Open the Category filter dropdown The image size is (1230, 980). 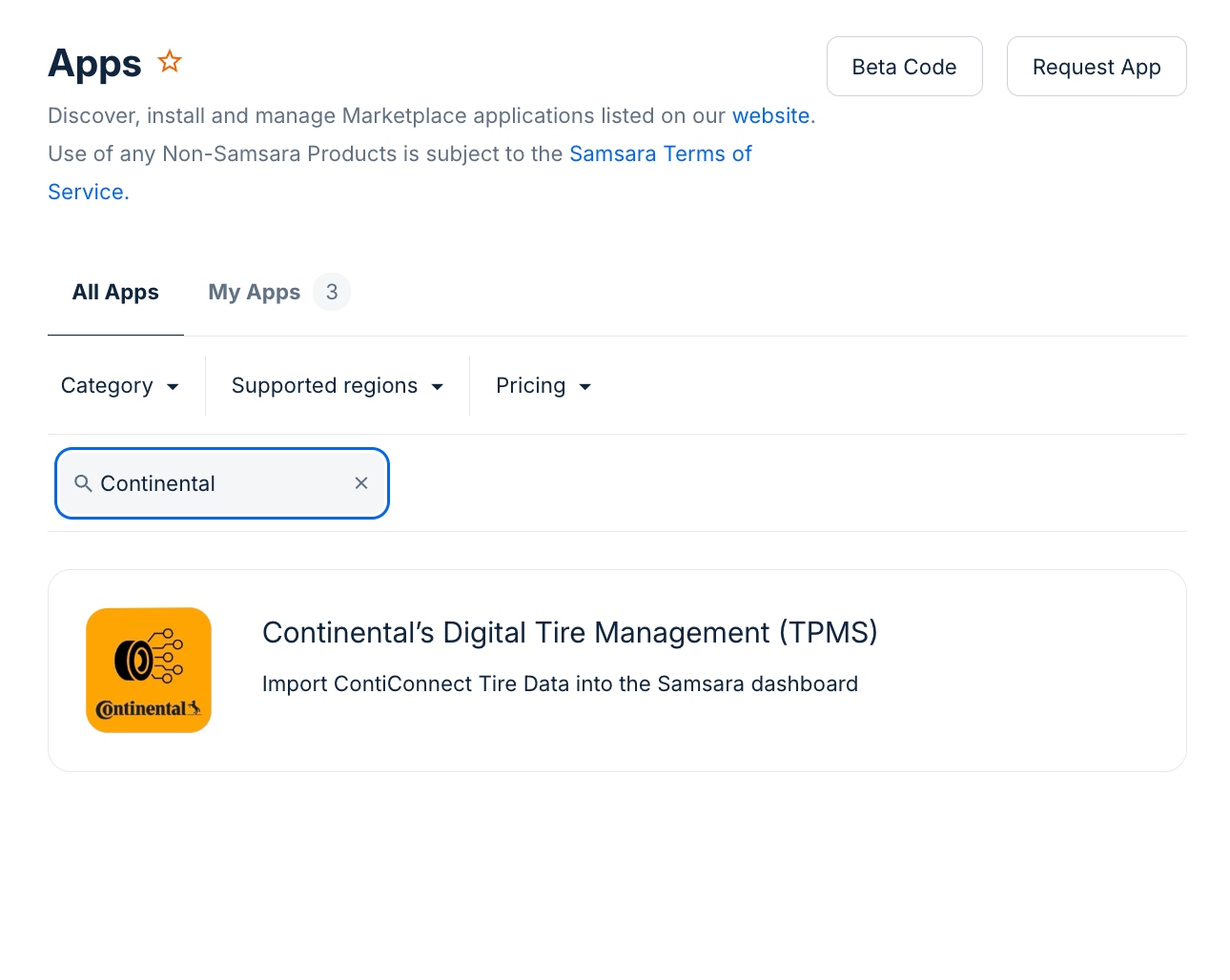click(x=120, y=386)
